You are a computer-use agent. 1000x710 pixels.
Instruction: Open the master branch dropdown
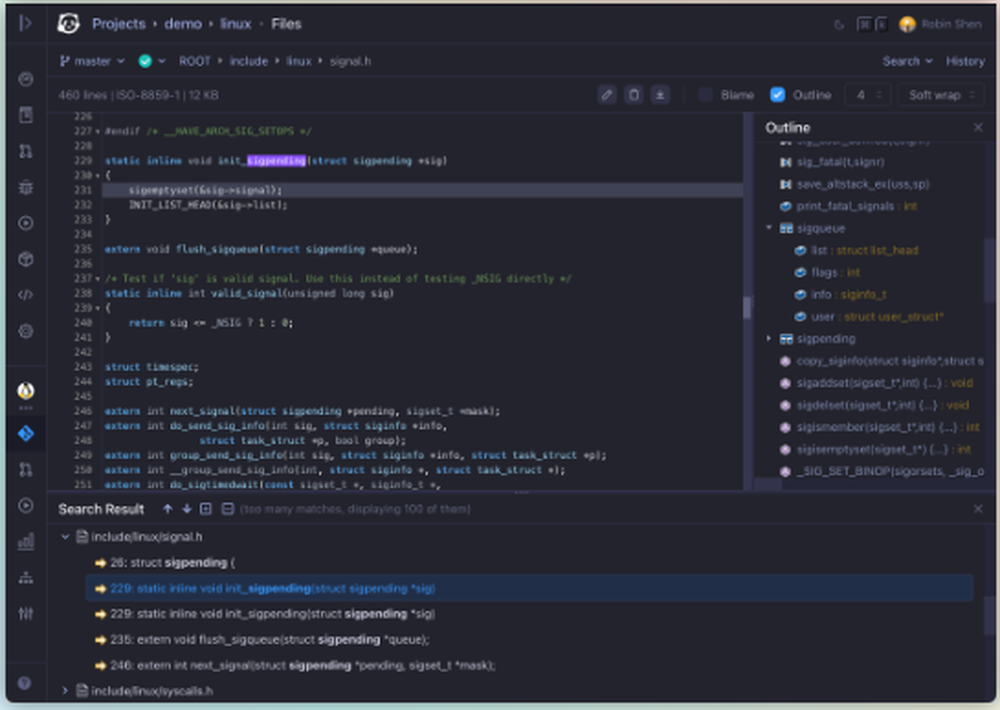coord(92,61)
